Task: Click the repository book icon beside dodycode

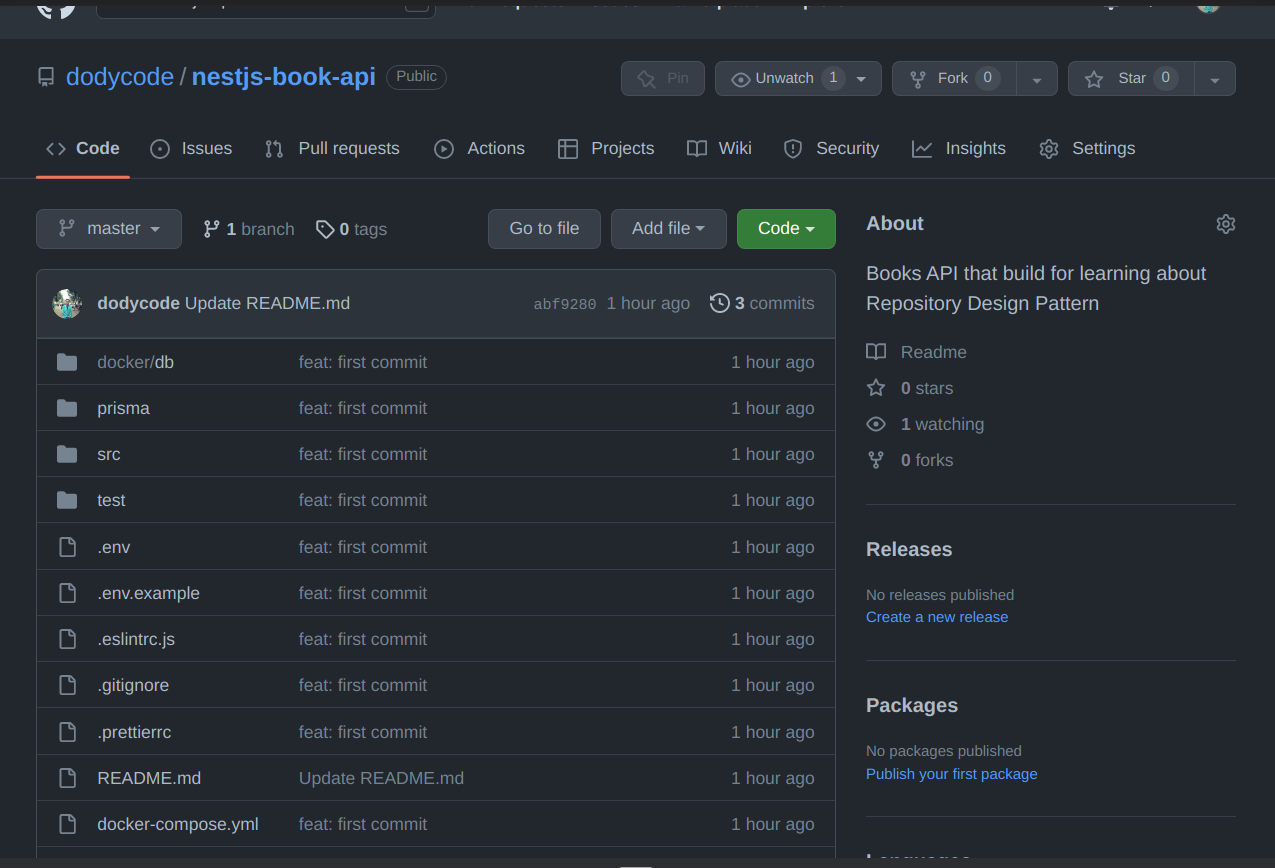Action: coord(45,76)
